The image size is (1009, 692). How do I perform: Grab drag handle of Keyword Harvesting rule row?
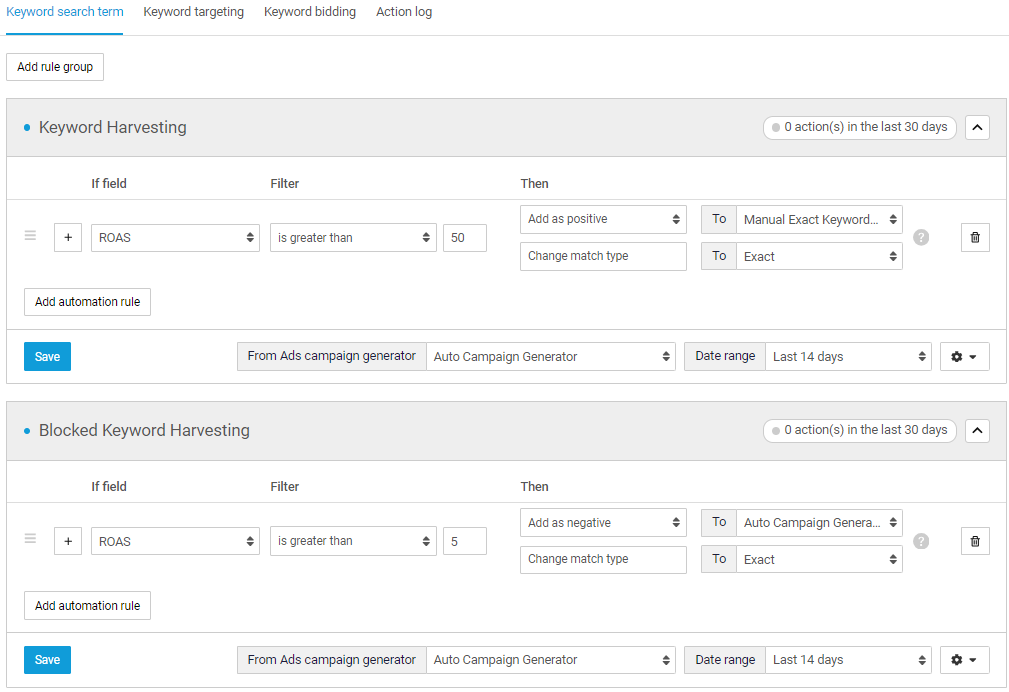[x=30, y=237]
